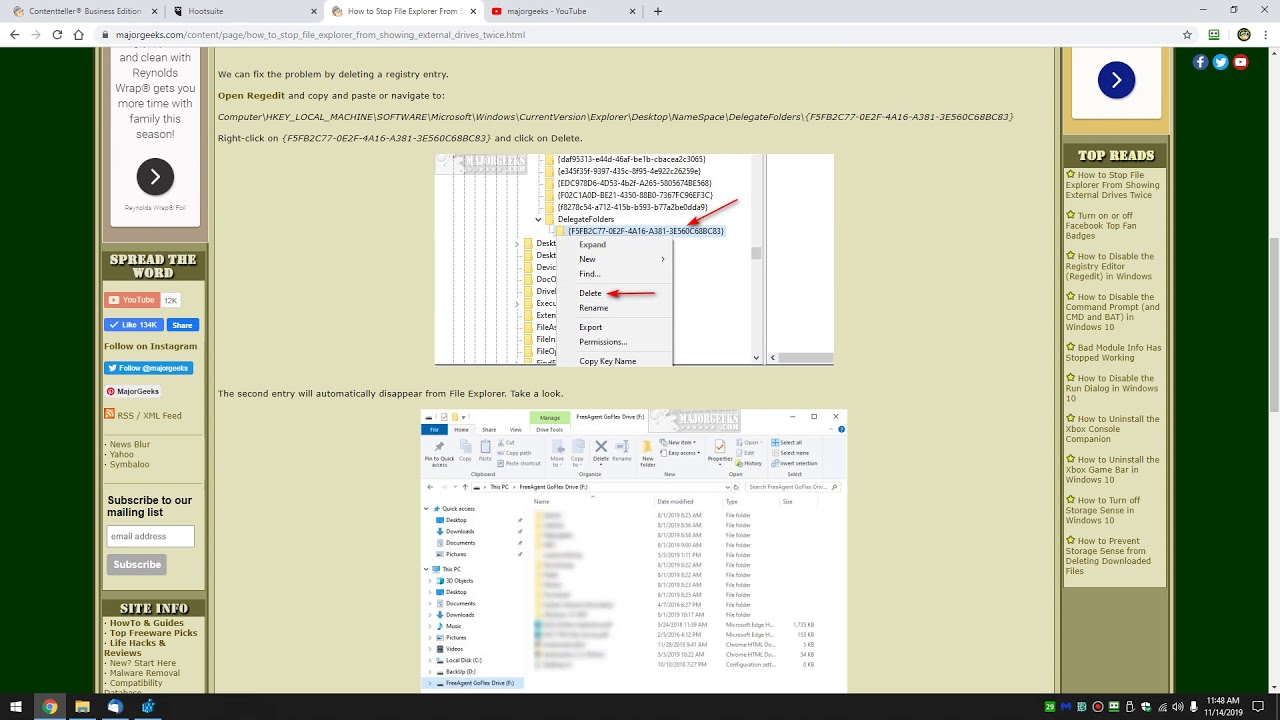Click the File Explorer screenshot image
The height and width of the screenshot is (720, 1280).
coord(634,550)
